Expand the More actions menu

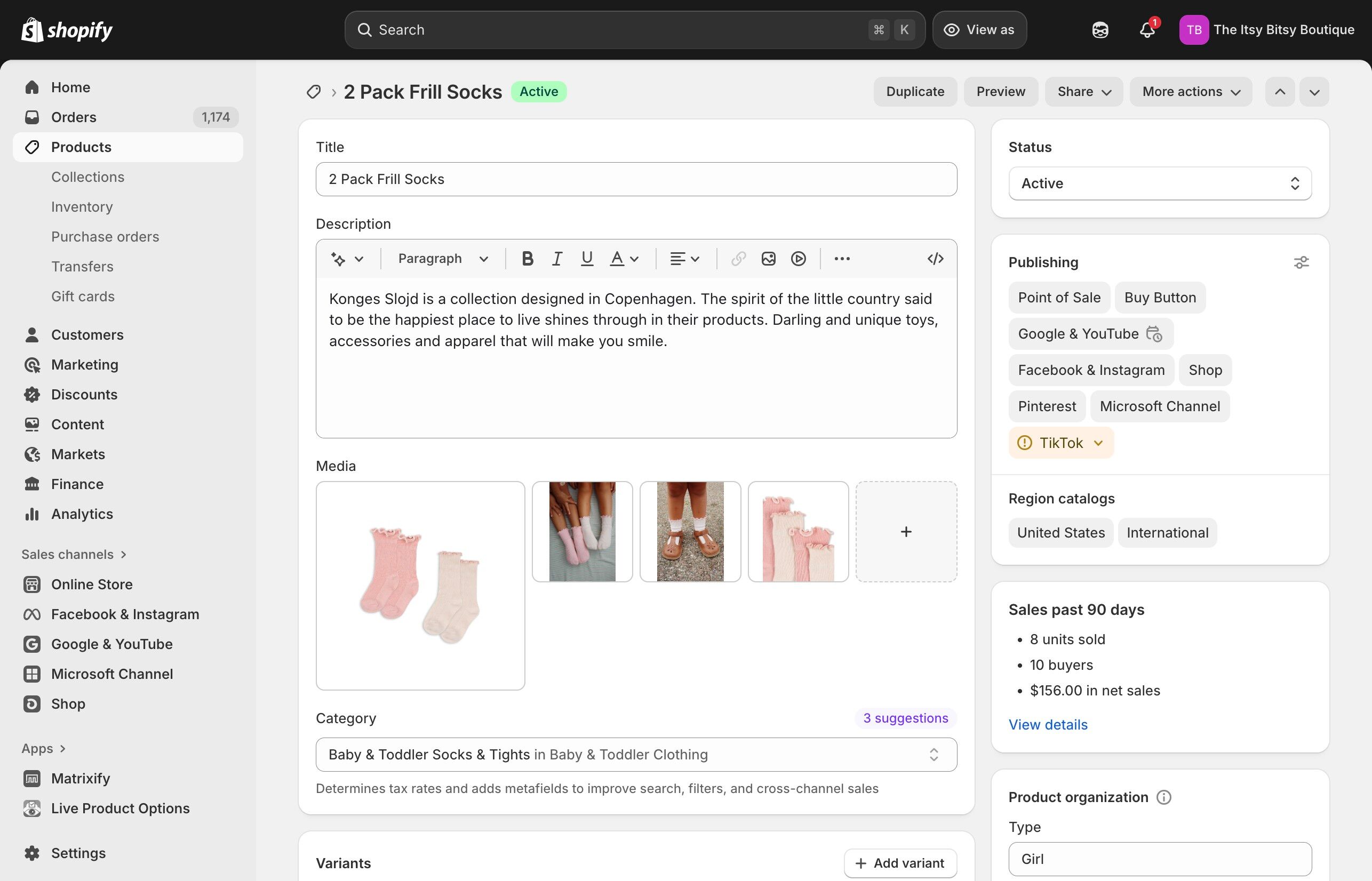[x=1190, y=92]
